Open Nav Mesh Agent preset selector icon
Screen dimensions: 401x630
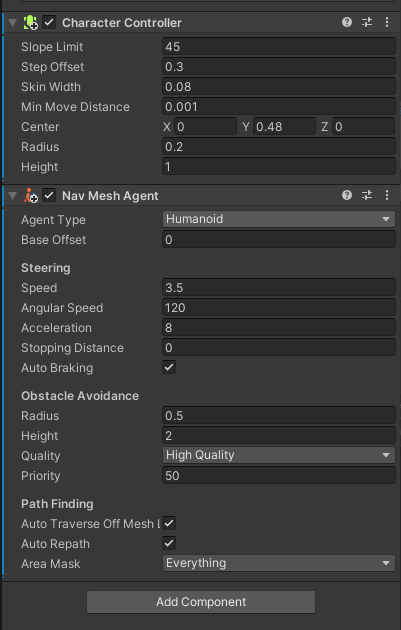click(367, 195)
